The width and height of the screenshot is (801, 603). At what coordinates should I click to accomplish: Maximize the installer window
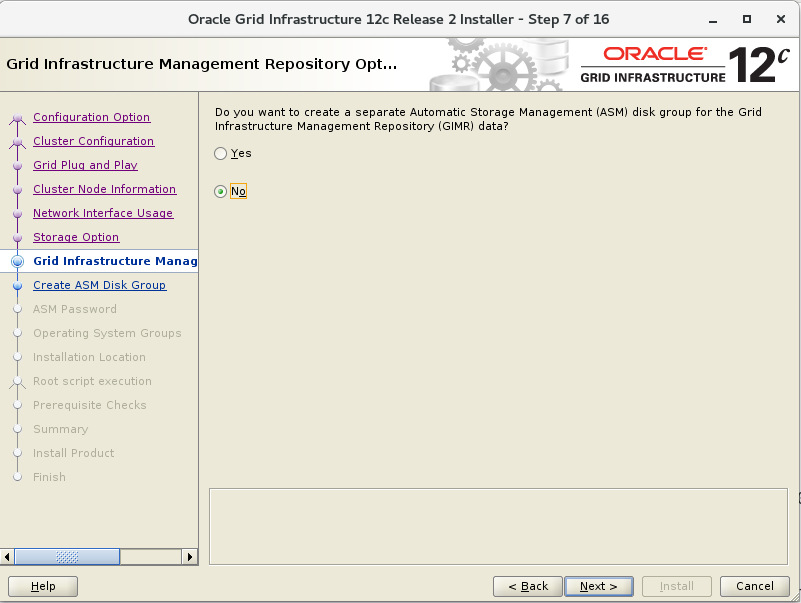(x=747, y=19)
